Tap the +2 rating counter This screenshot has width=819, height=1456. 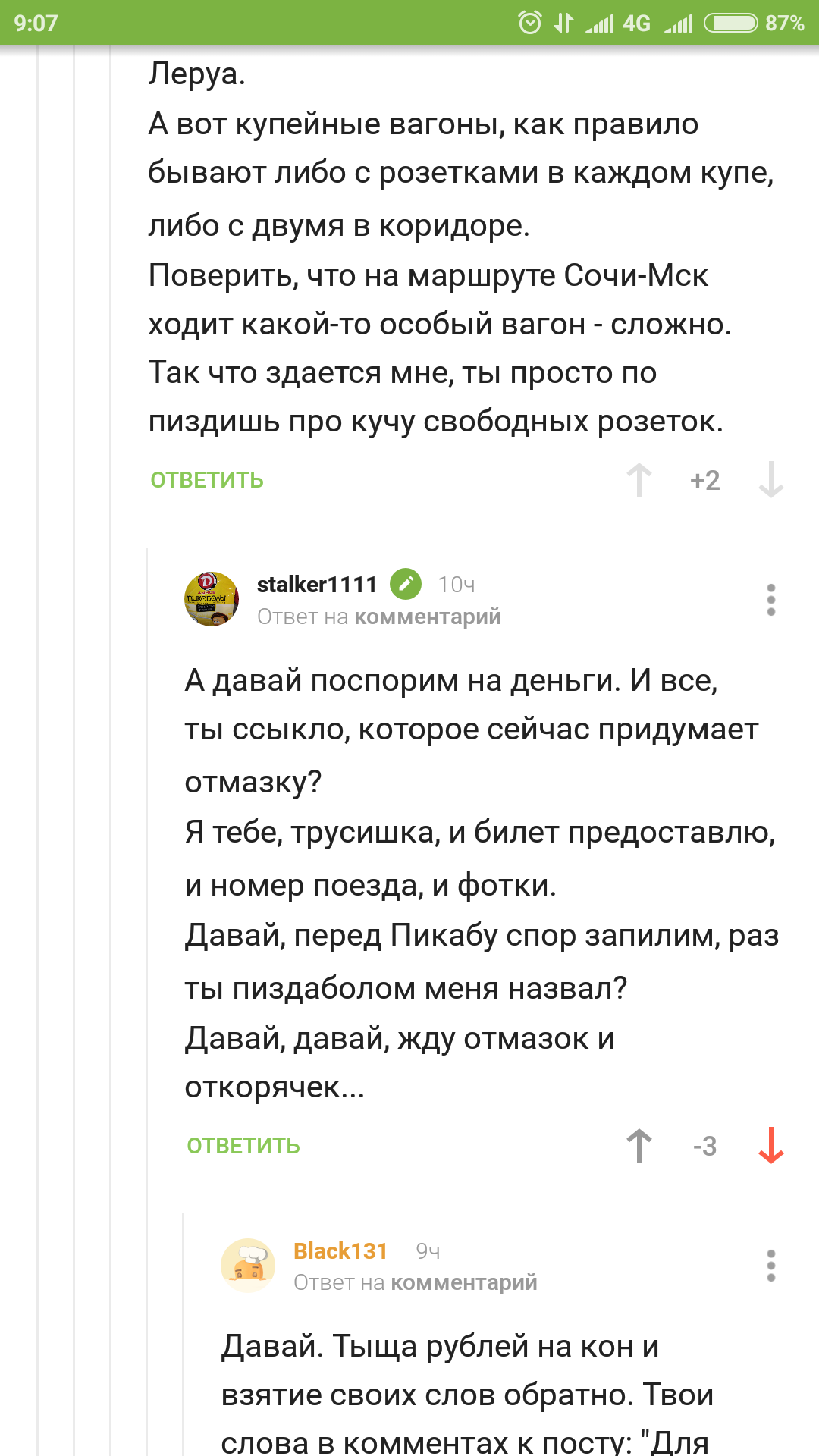click(705, 480)
